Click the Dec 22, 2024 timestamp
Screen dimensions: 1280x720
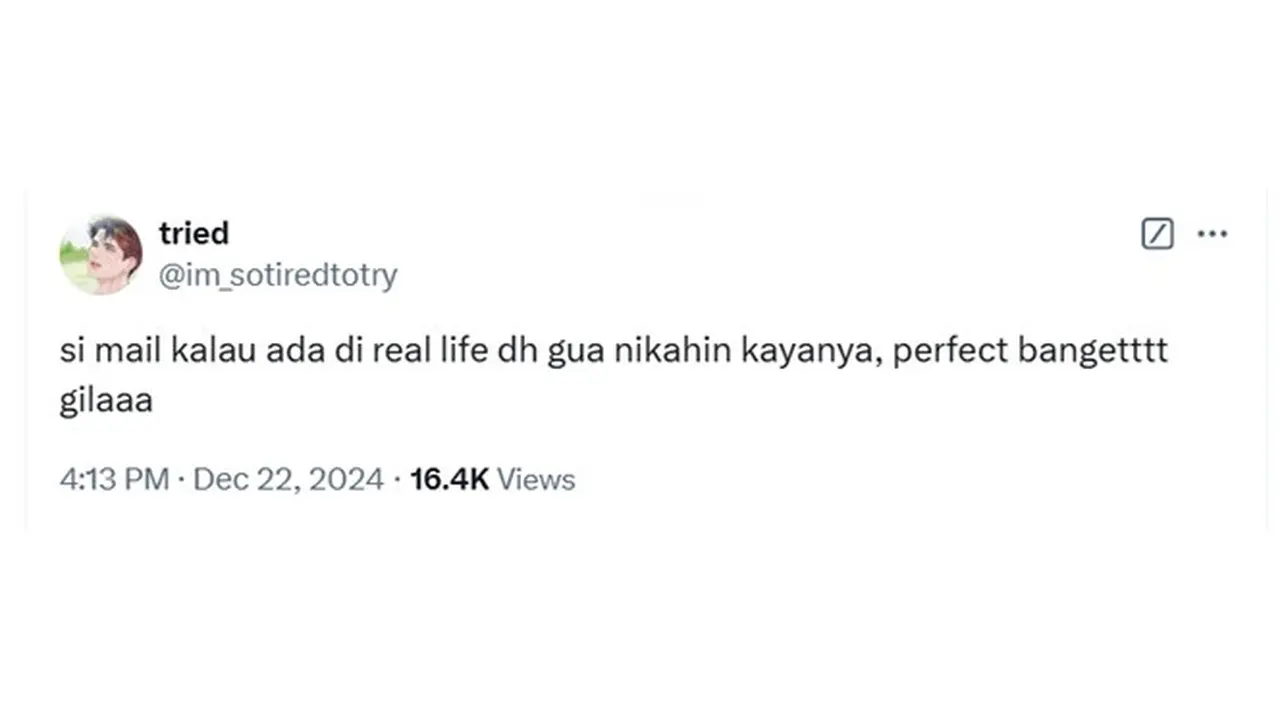[x=287, y=479]
